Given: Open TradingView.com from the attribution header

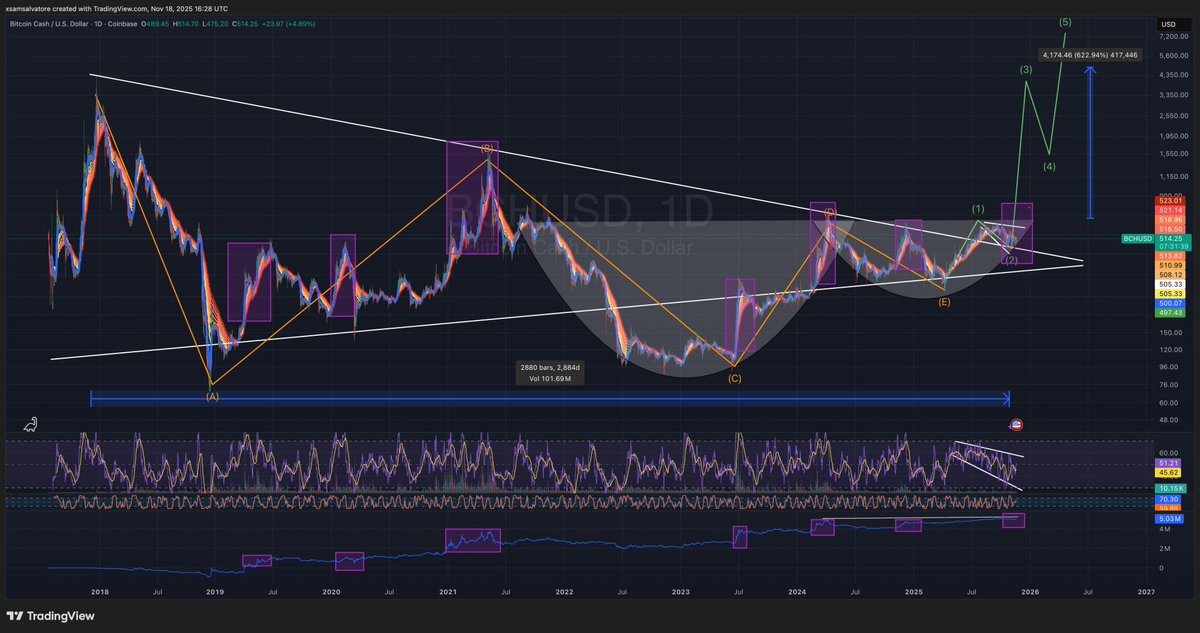Looking at the screenshot, I should 120,7.
